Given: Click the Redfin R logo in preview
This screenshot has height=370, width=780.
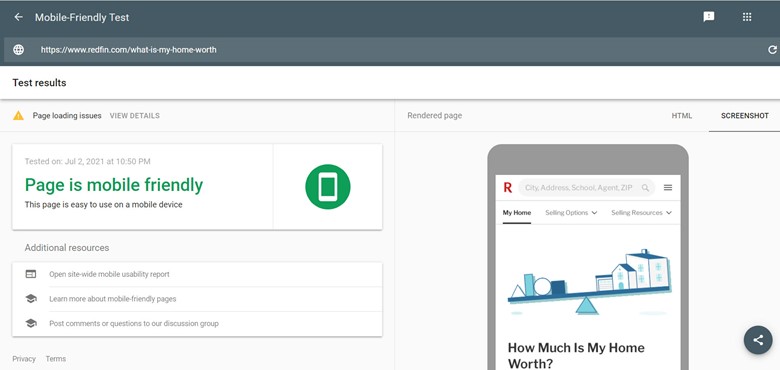Looking at the screenshot, I should (507, 187).
